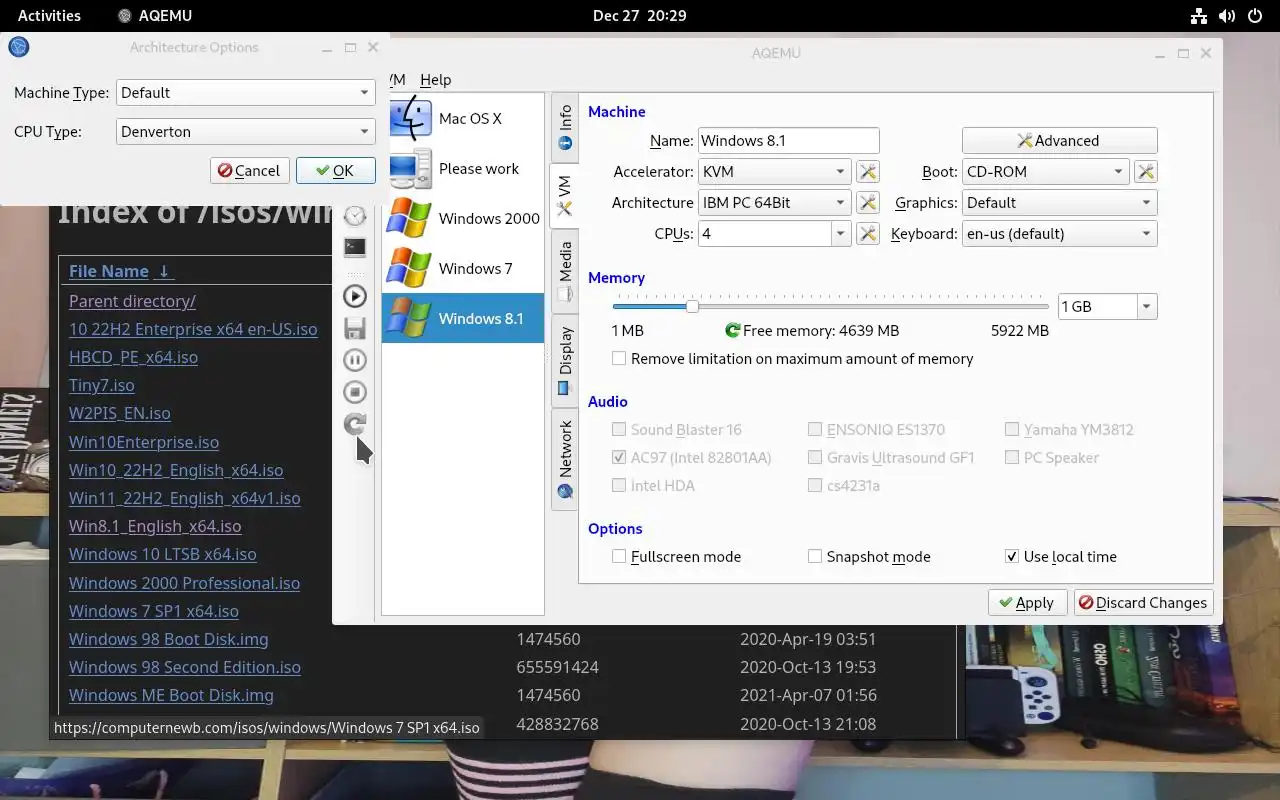Viewport: 1280px width, 800px height.
Task: Open the network status icon in top bar
Action: click(x=1199, y=15)
